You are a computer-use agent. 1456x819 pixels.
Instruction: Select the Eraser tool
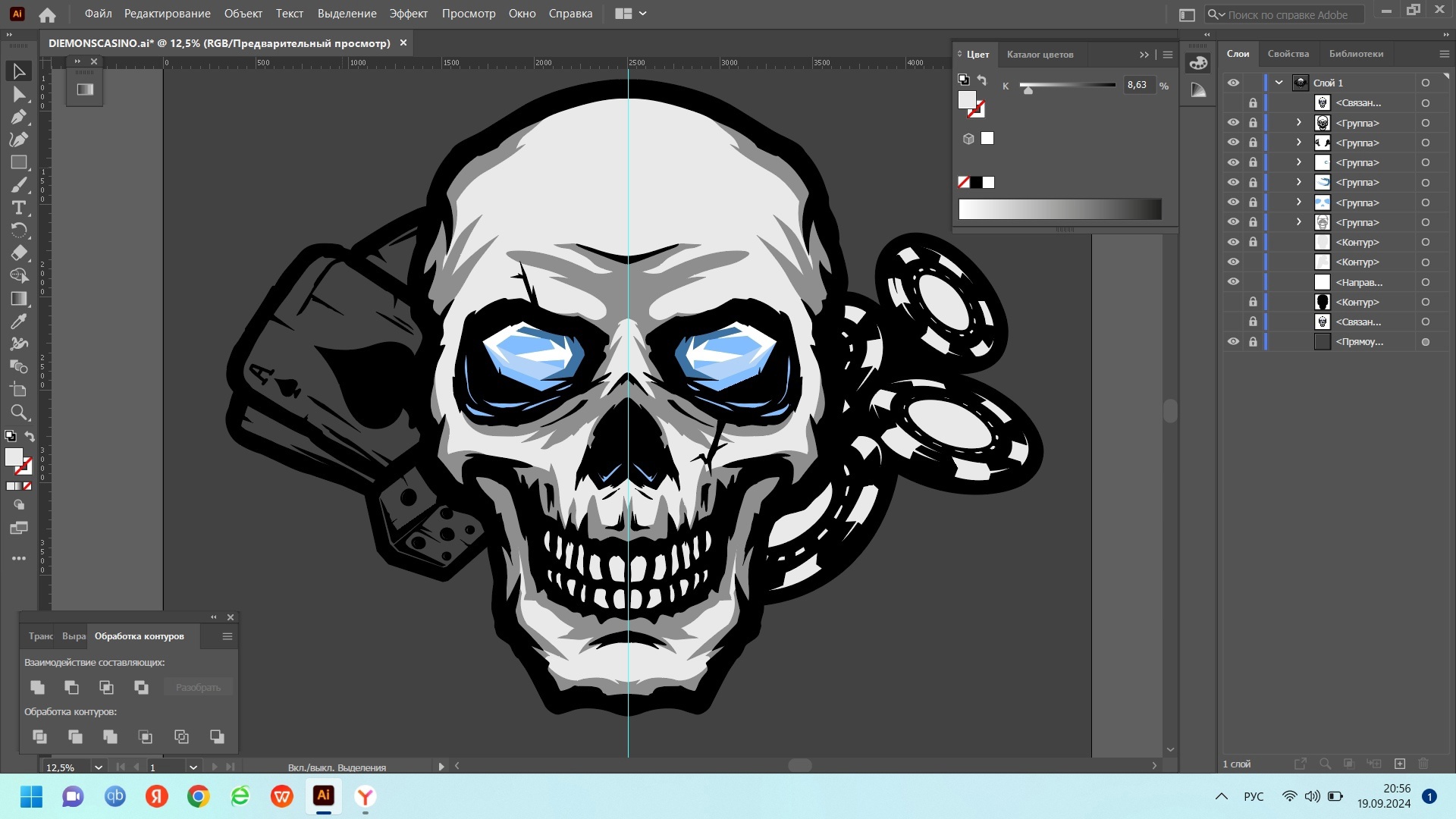[x=19, y=253]
